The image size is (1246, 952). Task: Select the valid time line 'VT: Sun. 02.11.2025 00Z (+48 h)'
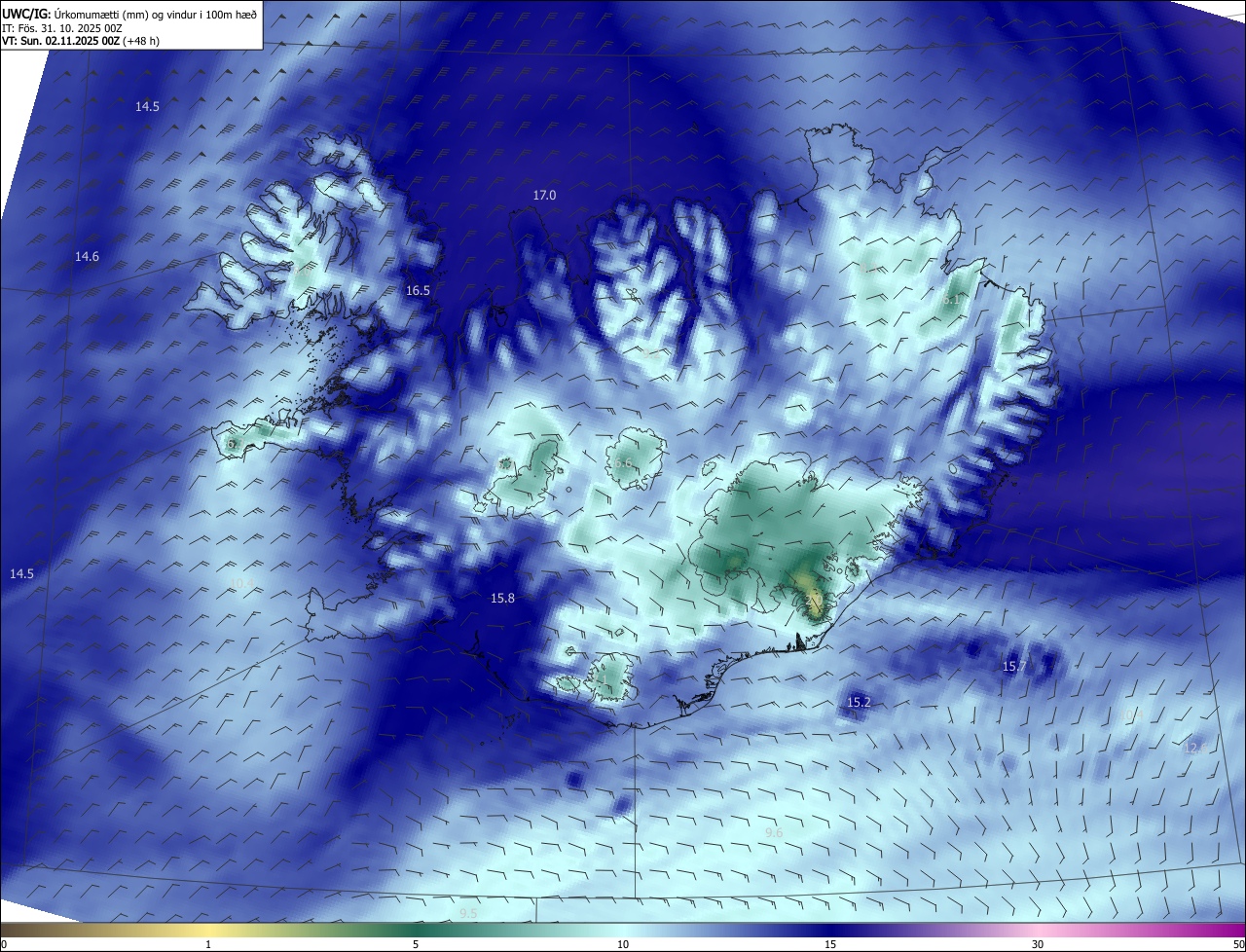coord(81,42)
